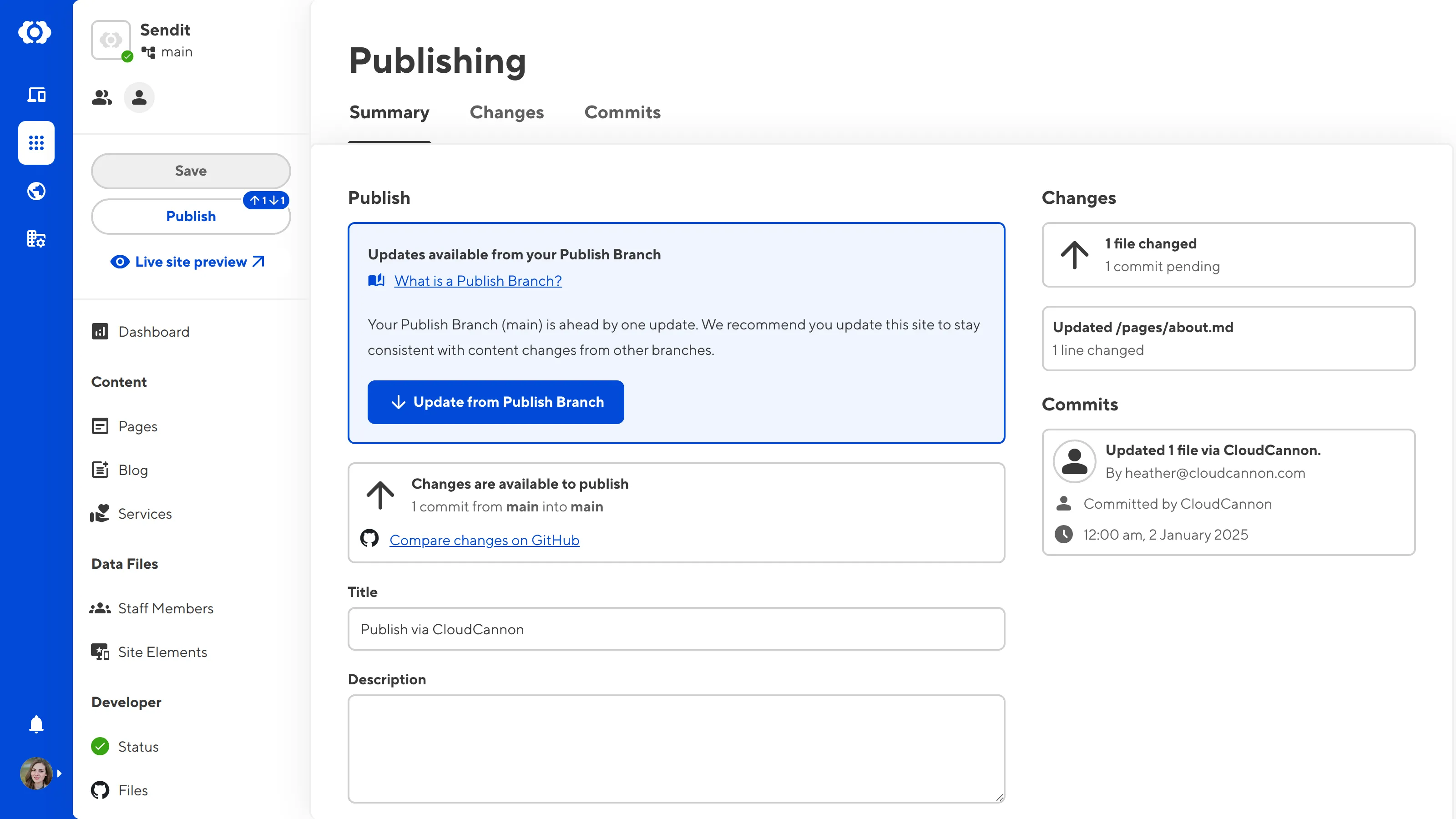Click the Sendit site thumbnail icon
This screenshot has width=1456, height=819.
pyautogui.click(x=111, y=40)
